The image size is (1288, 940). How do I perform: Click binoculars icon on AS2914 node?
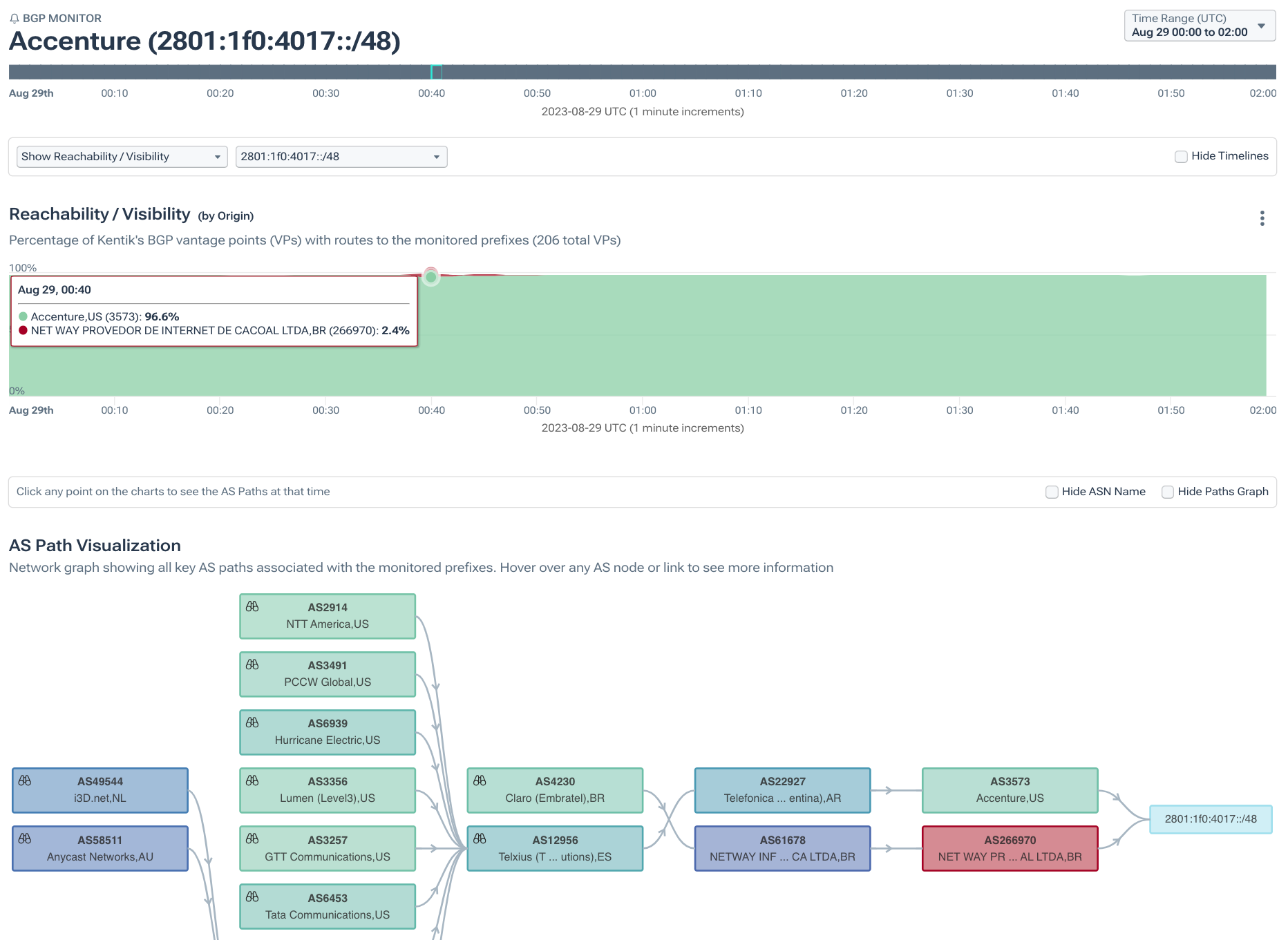point(252,606)
